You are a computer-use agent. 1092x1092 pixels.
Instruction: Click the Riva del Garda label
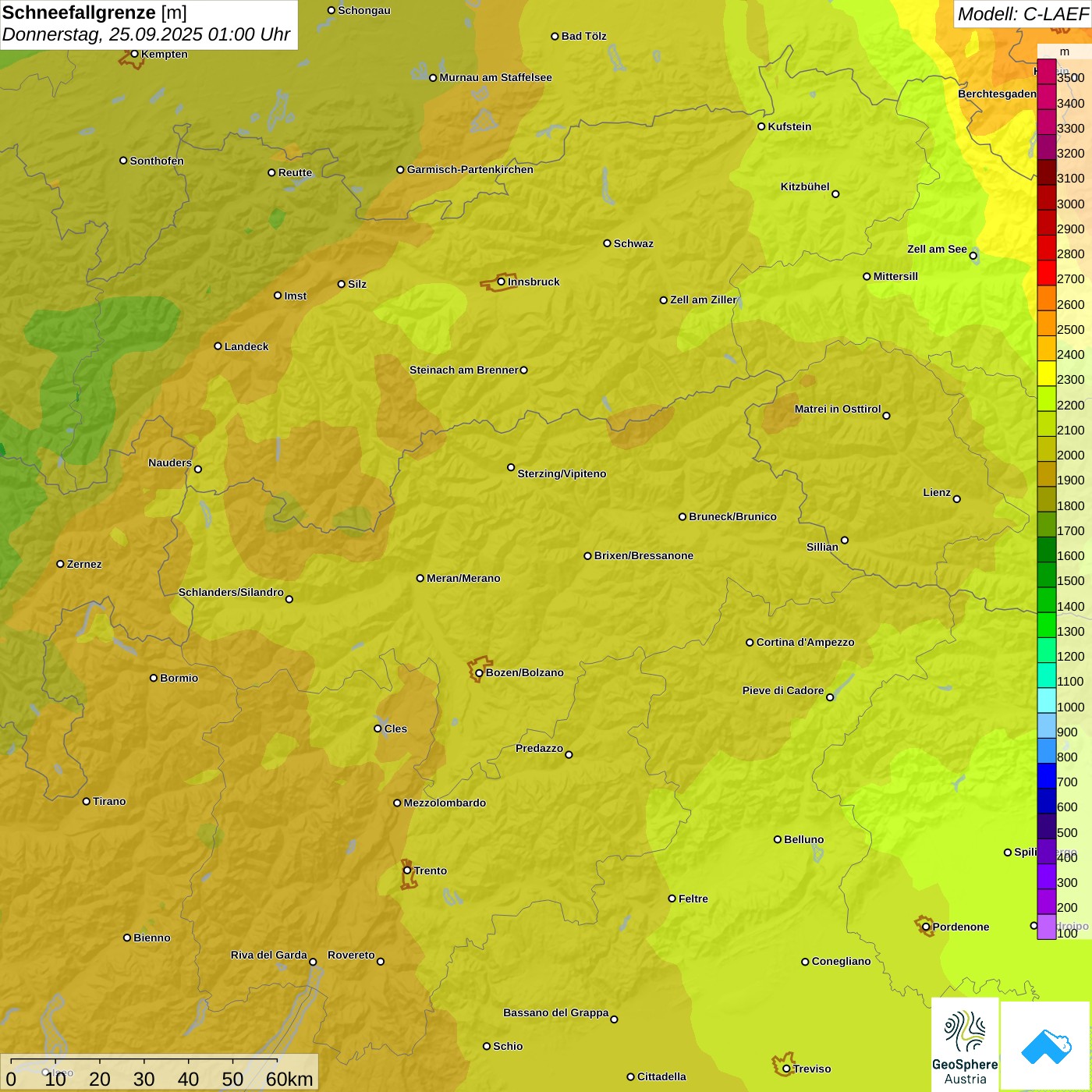click(x=269, y=955)
